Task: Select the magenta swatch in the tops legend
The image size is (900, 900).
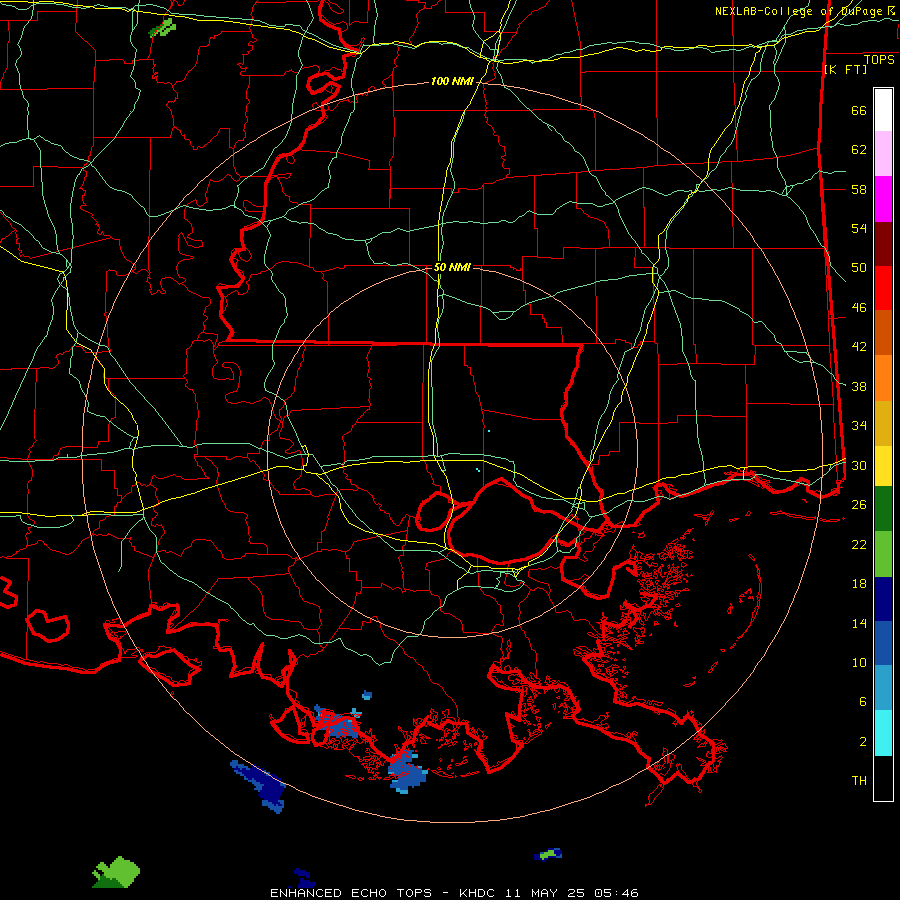Action: click(x=883, y=199)
